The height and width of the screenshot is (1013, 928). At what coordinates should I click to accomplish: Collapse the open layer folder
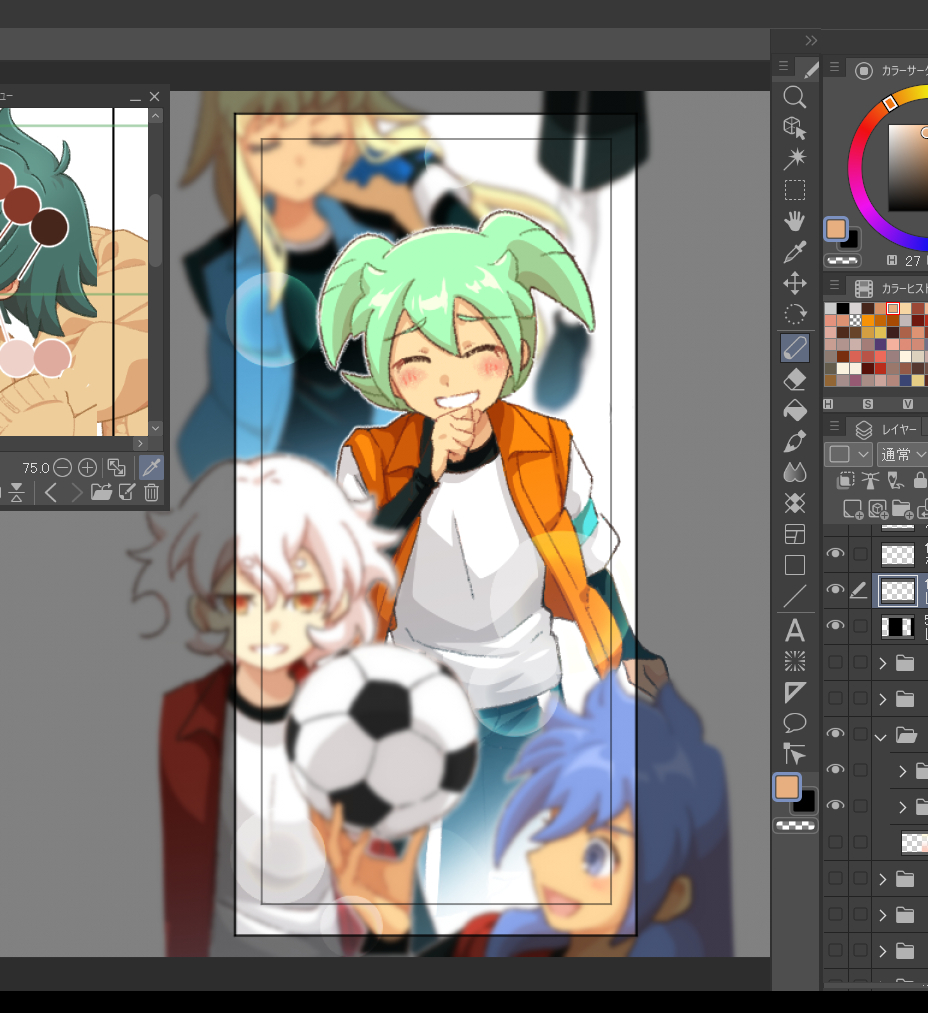click(x=880, y=736)
